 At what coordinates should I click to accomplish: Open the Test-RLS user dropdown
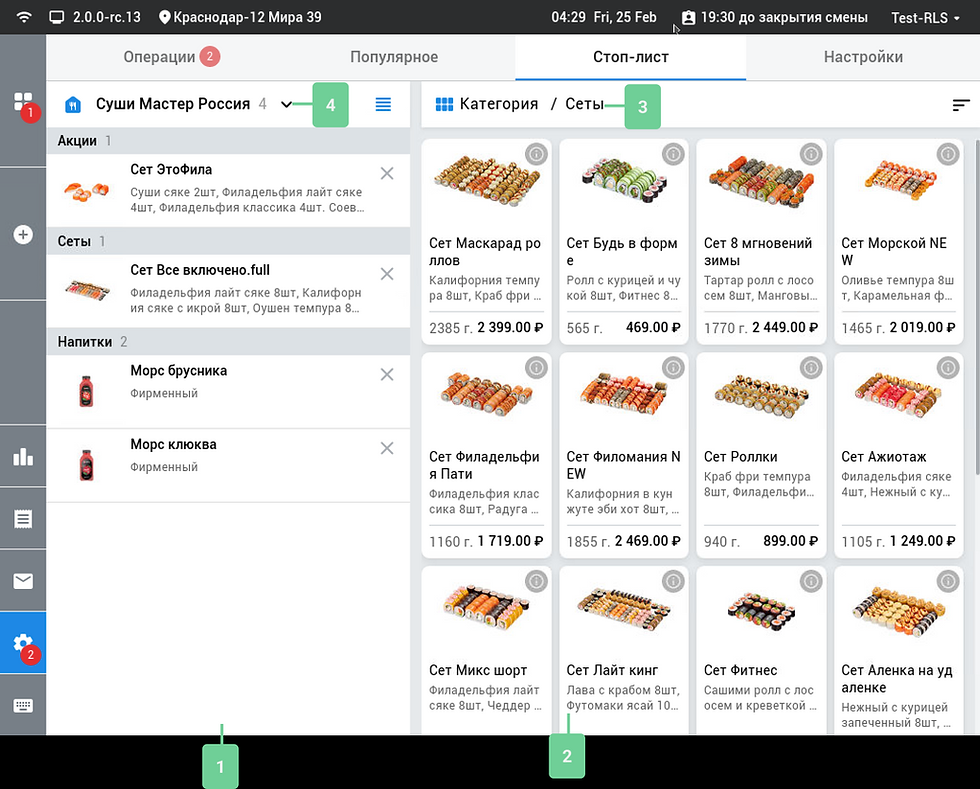pyautogui.click(x=925, y=18)
